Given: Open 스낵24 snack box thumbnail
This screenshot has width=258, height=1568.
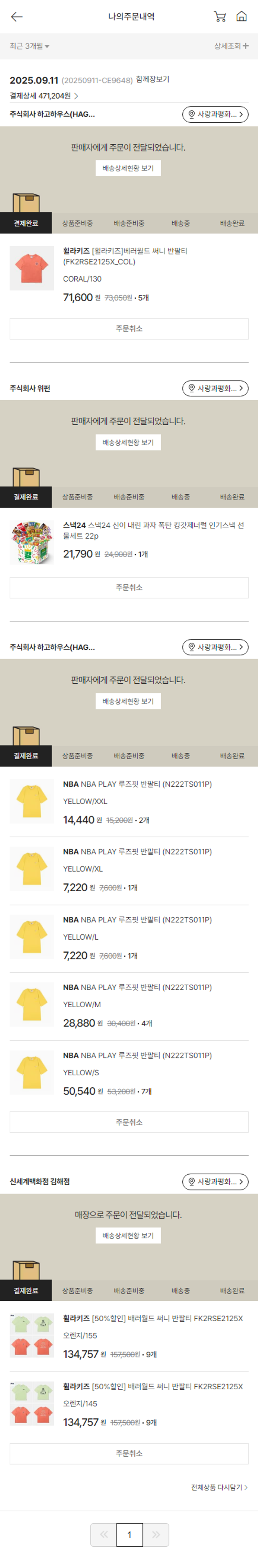Looking at the screenshot, I should click(x=32, y=542).
